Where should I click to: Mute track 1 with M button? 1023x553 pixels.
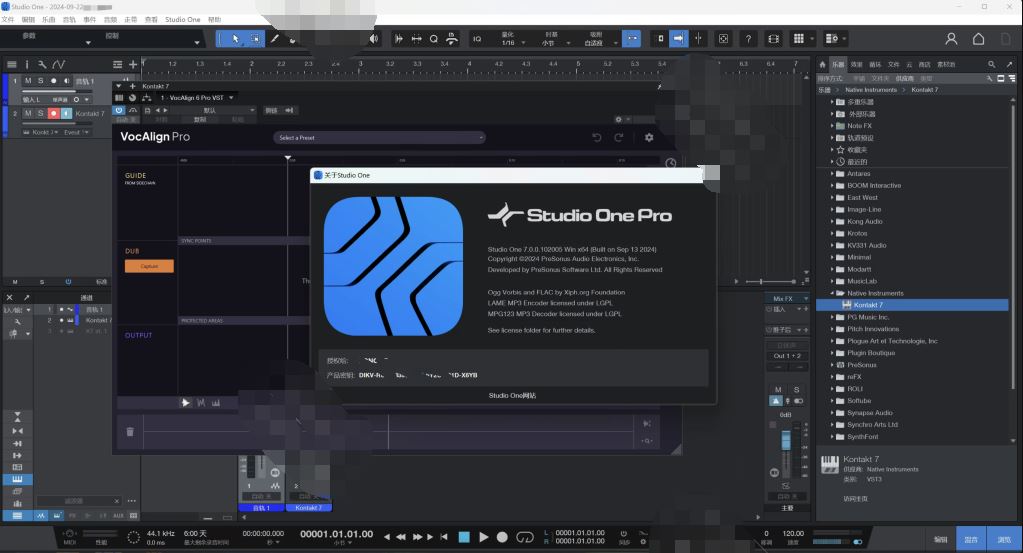click(x=28, y=81)
